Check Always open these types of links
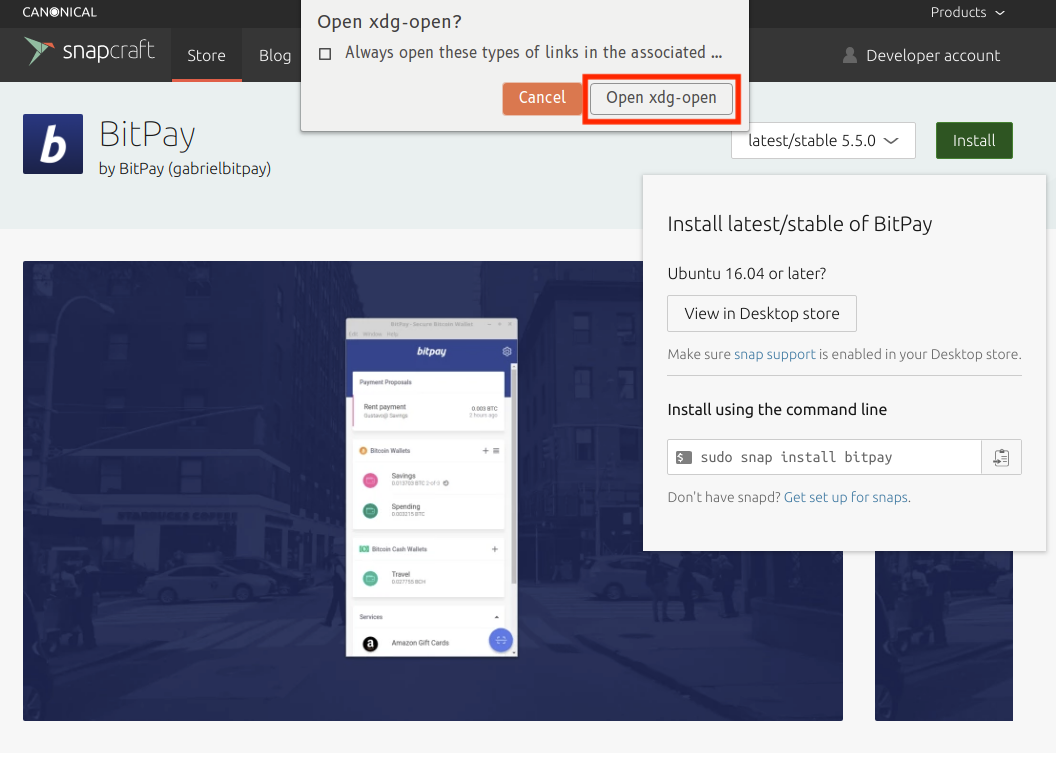 [325, 54]
